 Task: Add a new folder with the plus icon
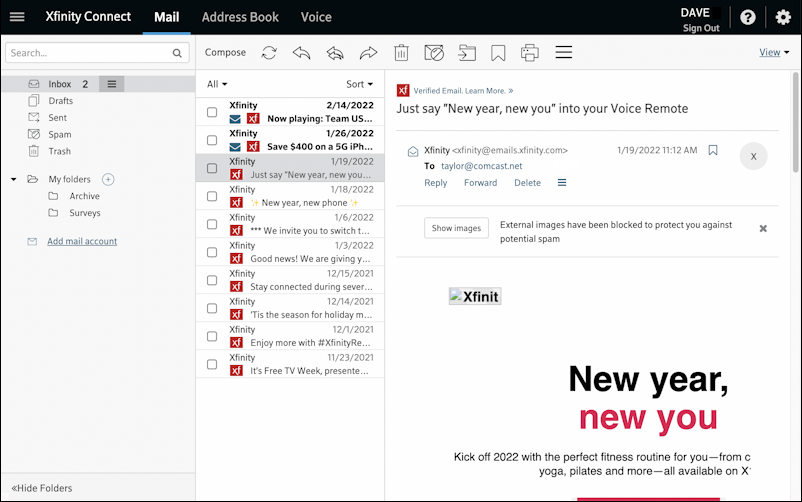tap(108, 179)
